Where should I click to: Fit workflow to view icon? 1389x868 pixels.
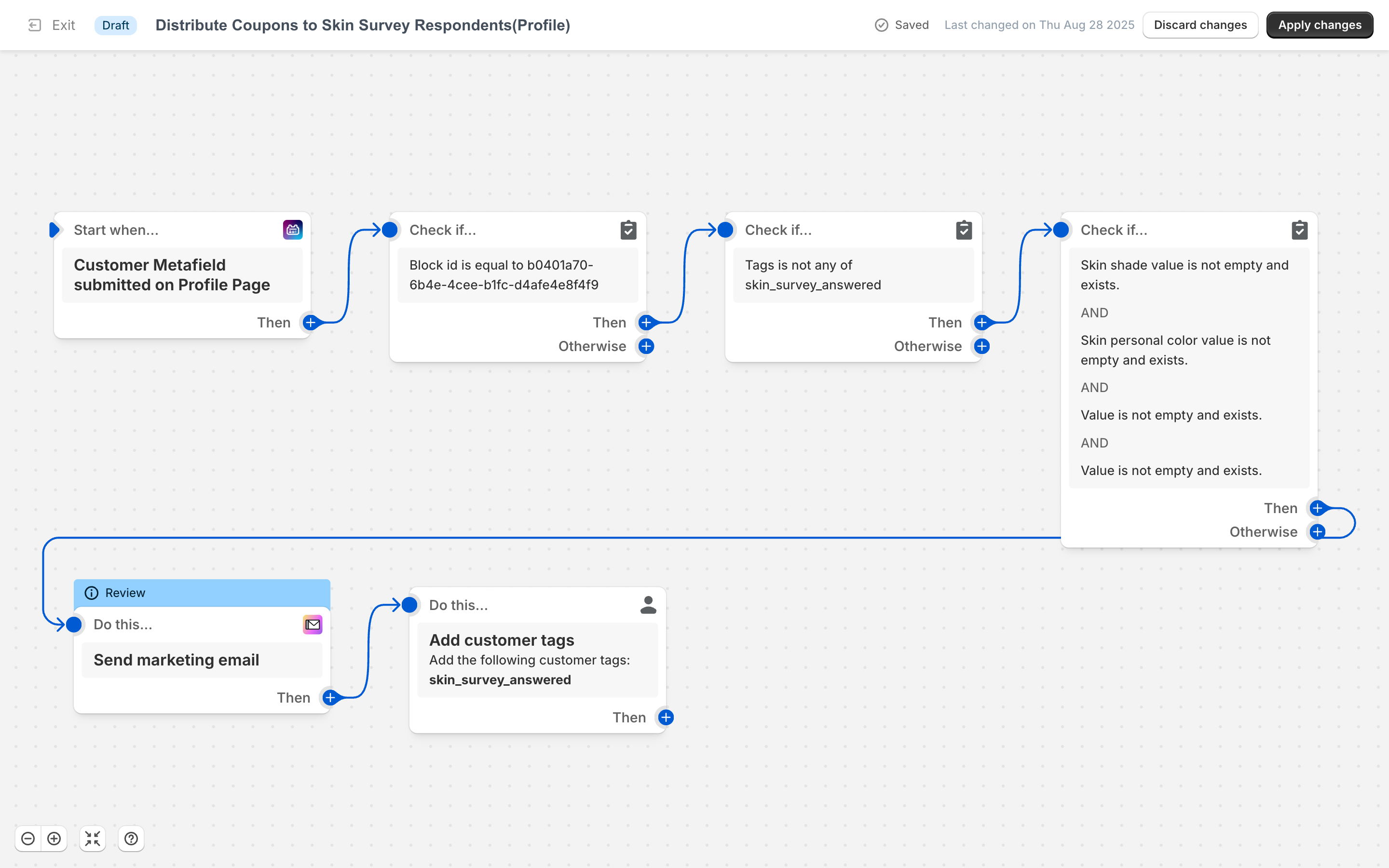(93, 839)
